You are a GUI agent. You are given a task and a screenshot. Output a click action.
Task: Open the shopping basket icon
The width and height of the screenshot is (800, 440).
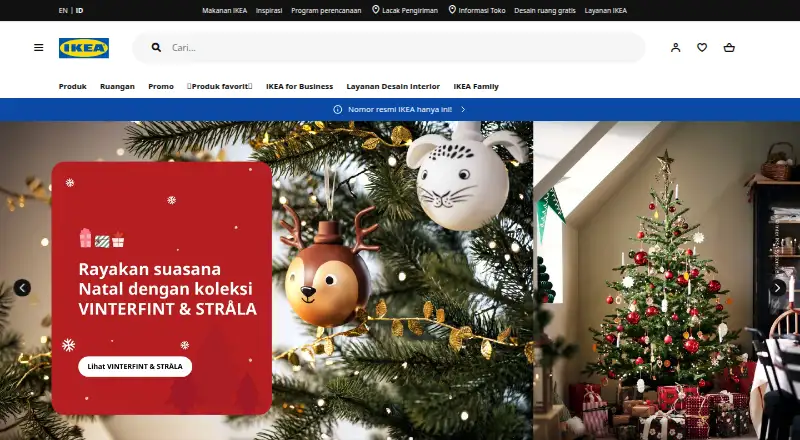[x=729, y=47]
